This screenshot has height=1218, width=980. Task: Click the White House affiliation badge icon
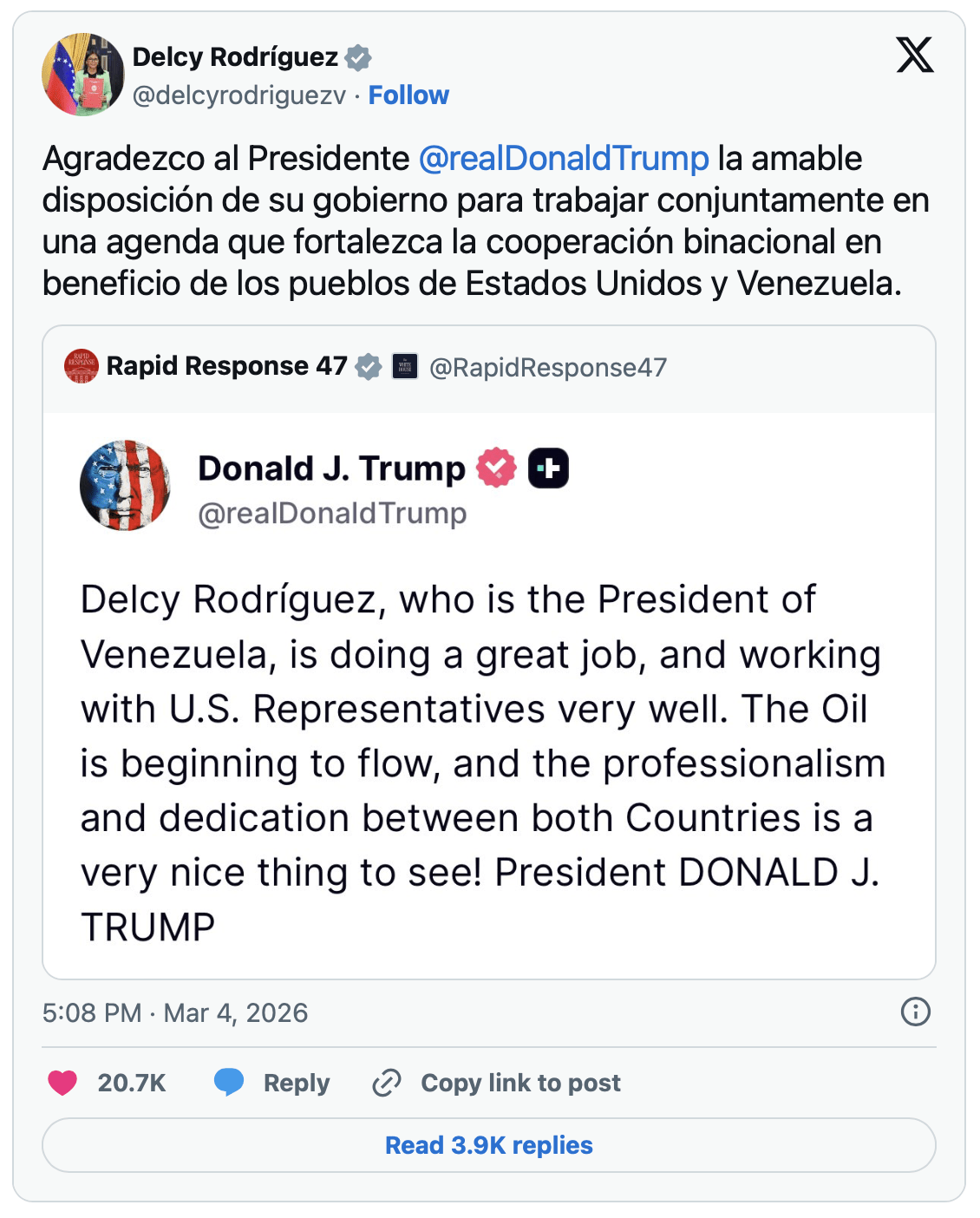405,367
